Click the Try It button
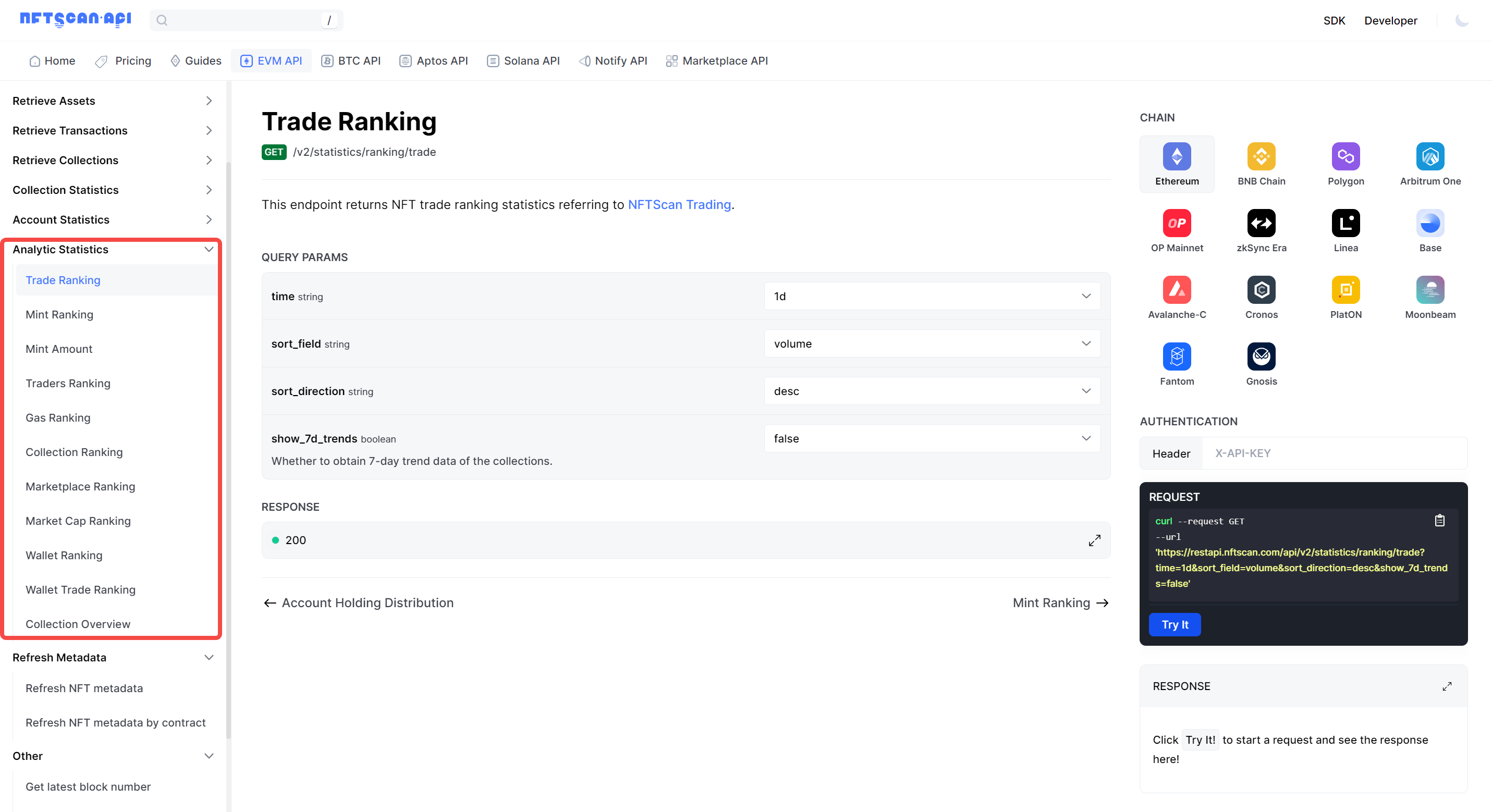The width and height of the screenshot is (1492, 812). click(x=1174, y=624)
